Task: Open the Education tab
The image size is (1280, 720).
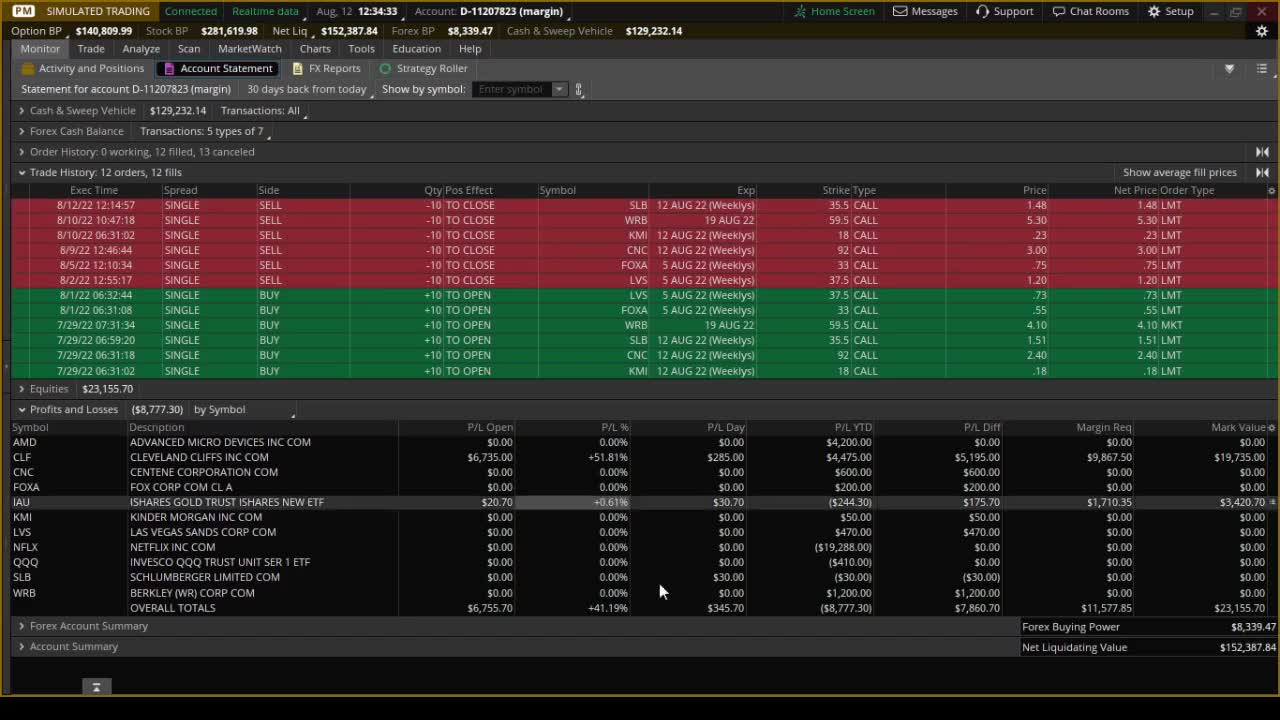Action: click(416, 48)
